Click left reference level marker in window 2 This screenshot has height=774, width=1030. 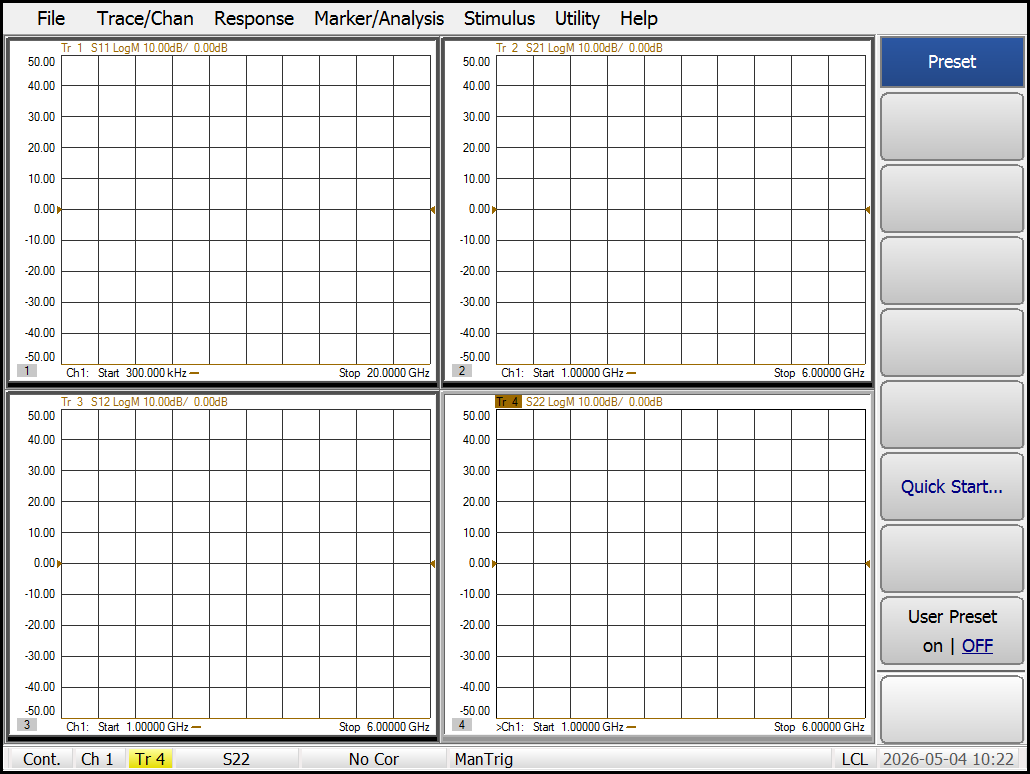click(494, 210)
